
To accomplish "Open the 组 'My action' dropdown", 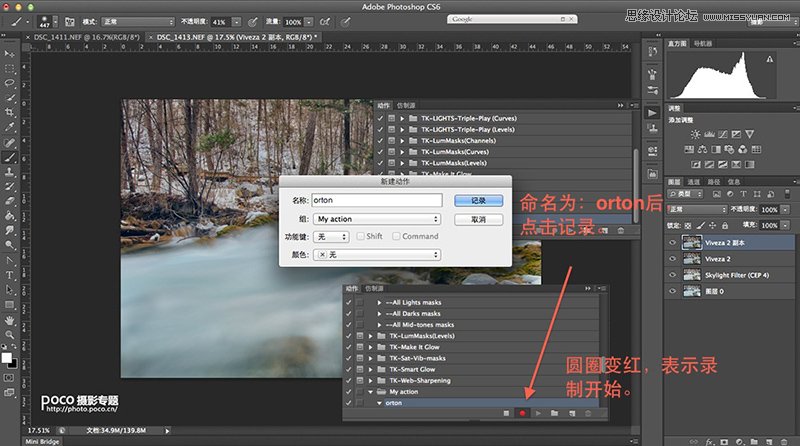I will [377, 218].
